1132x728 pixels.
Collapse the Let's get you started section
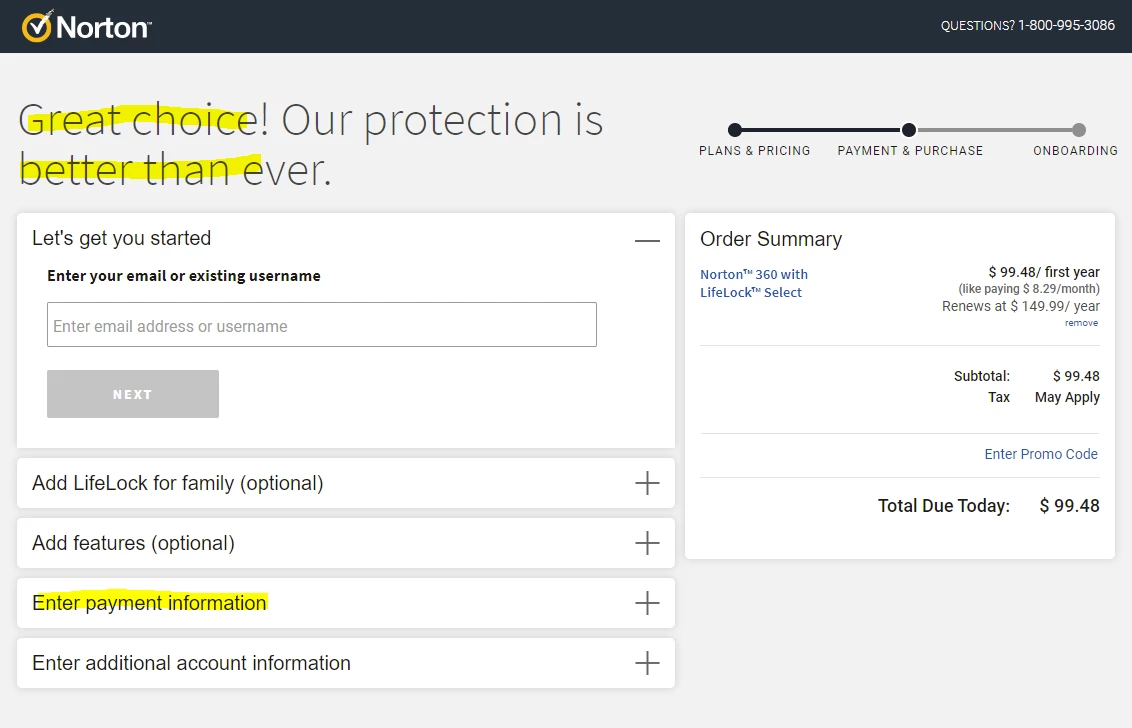(x=647, y=240)
